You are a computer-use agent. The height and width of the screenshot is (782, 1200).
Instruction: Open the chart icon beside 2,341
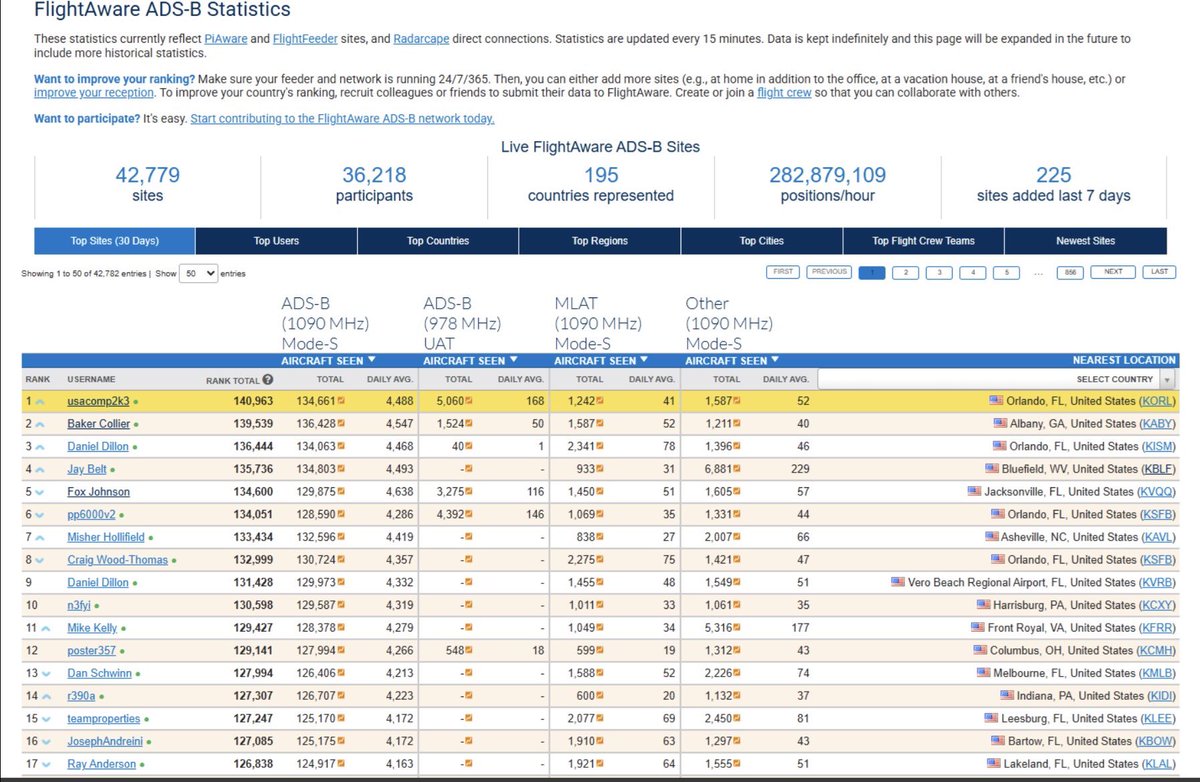[600, 447]
